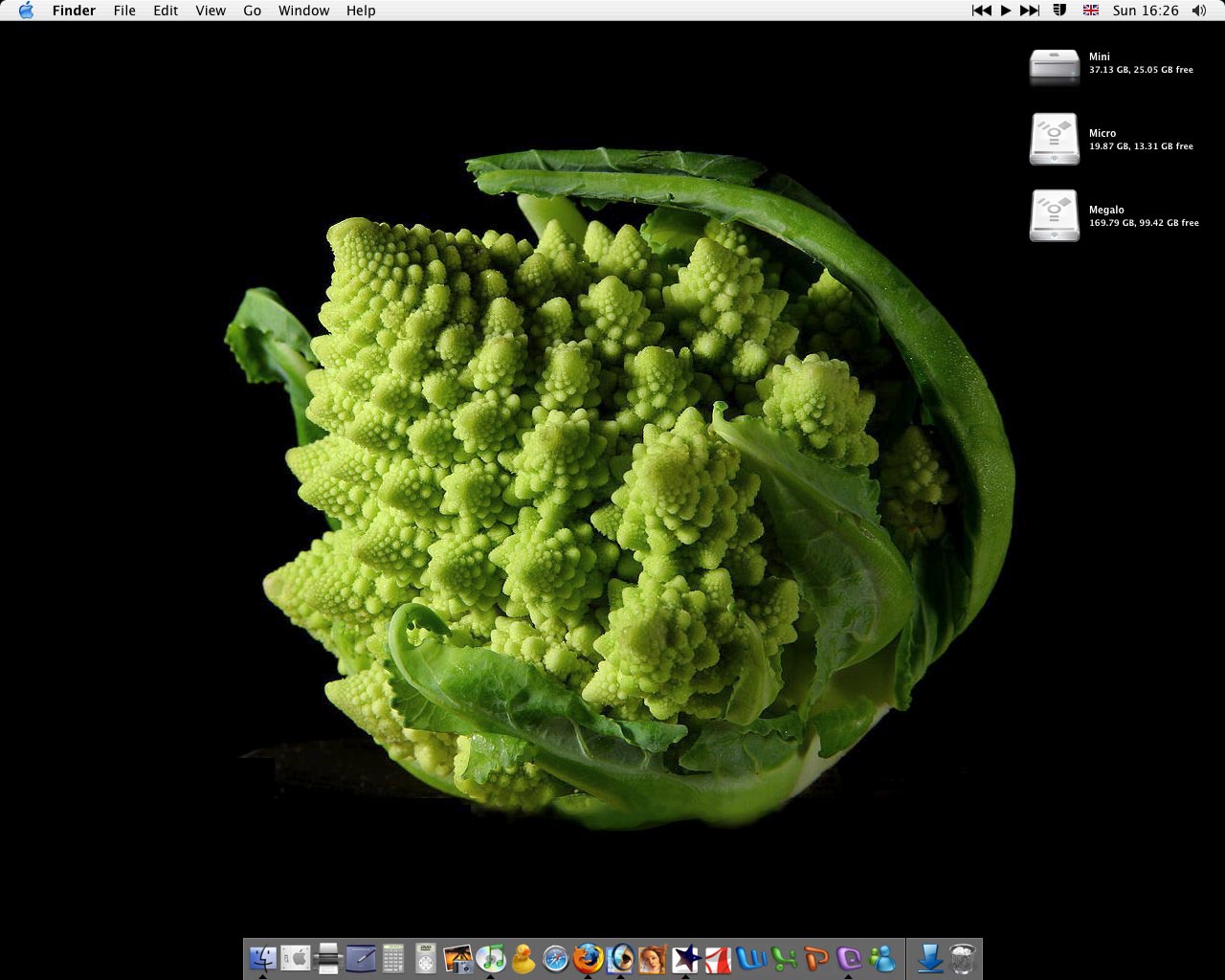Open Preview from the Dock
Screen dimensions: 1225x980
coord(620,958)
